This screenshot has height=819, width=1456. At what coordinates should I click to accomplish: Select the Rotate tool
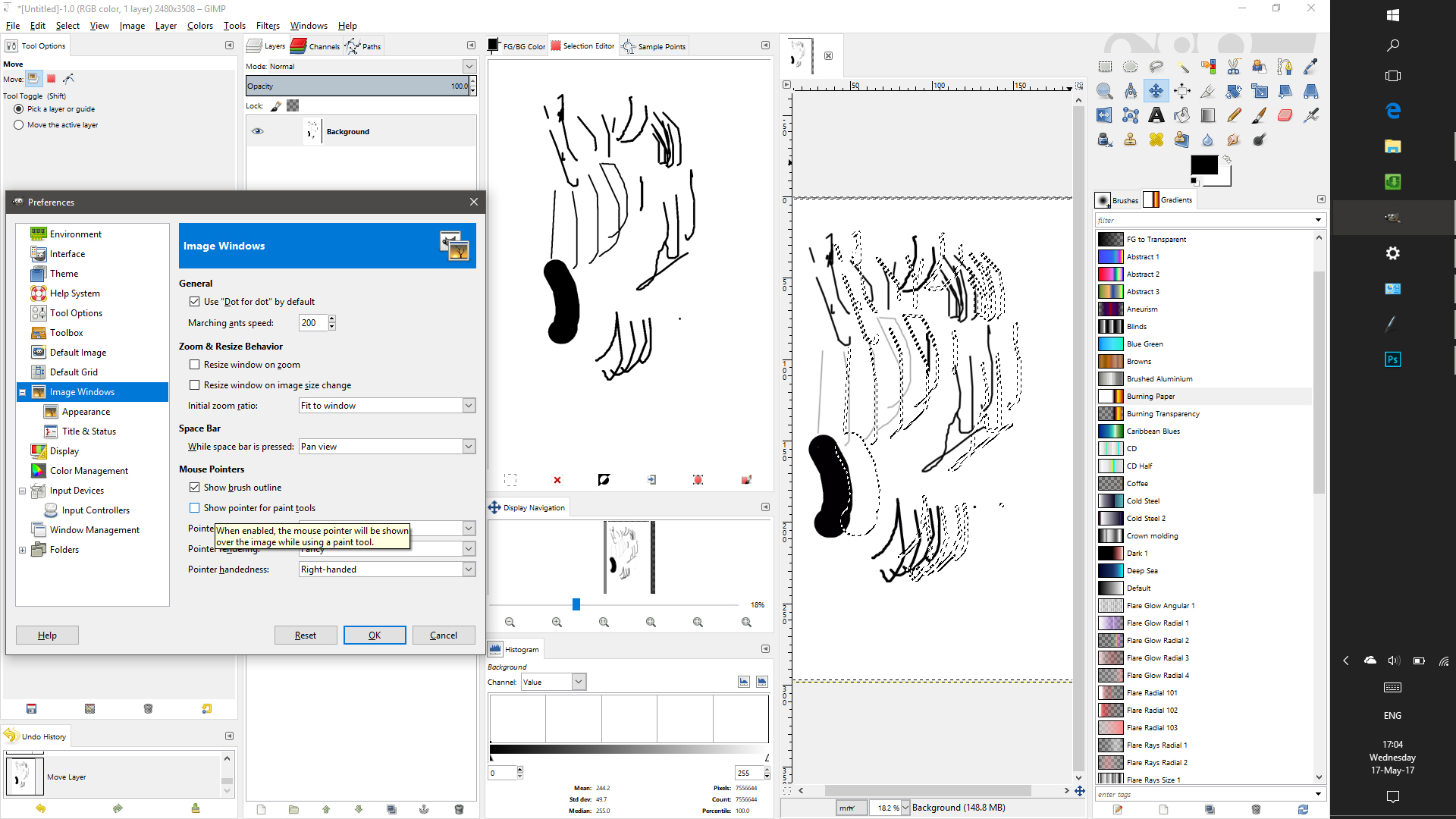1234,91
